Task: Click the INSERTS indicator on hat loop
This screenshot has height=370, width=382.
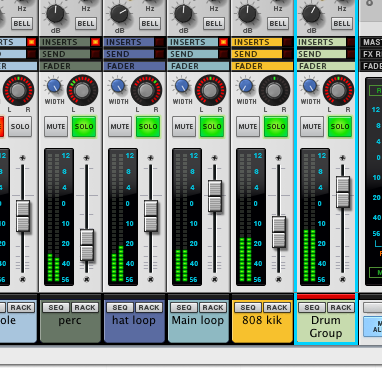Action: click(x=160, y=42)
